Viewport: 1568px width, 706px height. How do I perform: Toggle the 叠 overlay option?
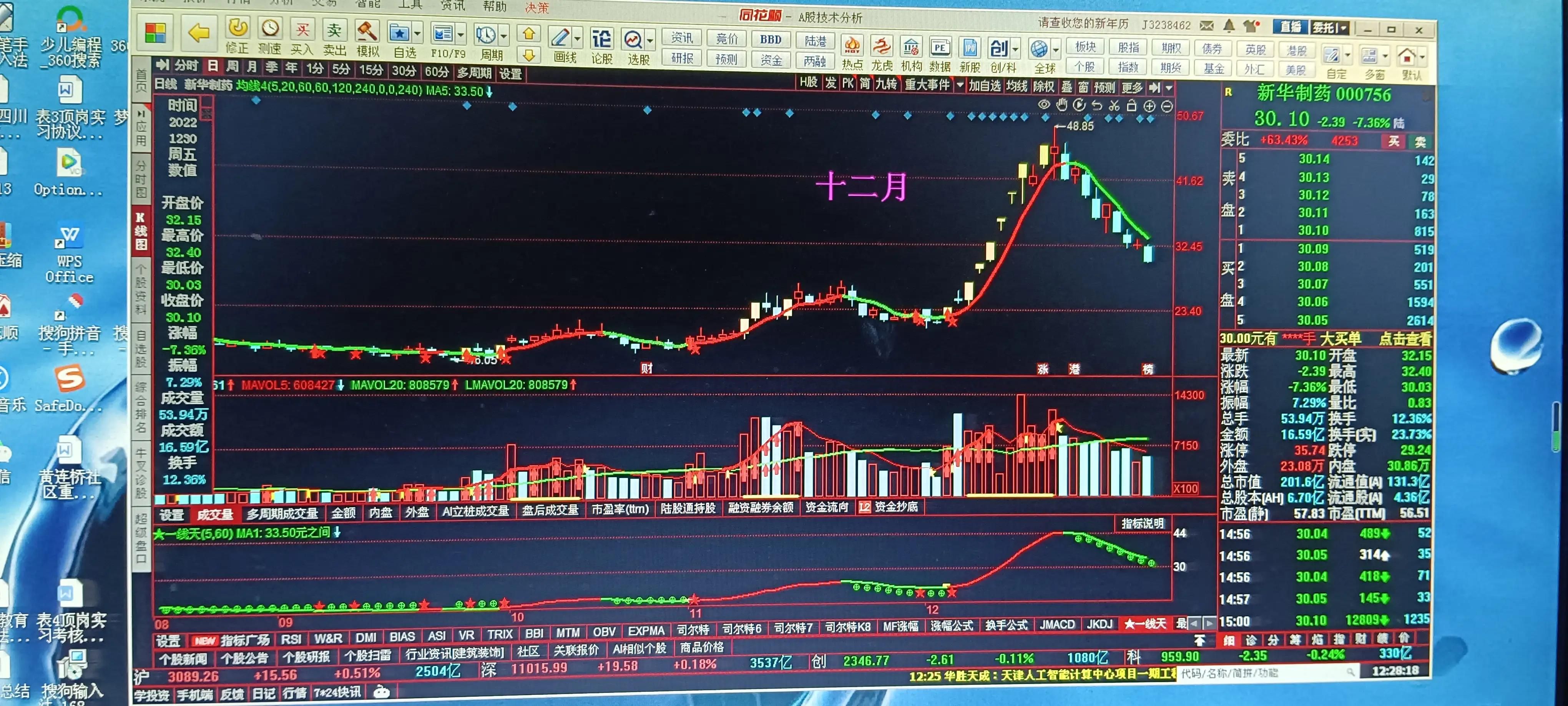[1066, 87]
